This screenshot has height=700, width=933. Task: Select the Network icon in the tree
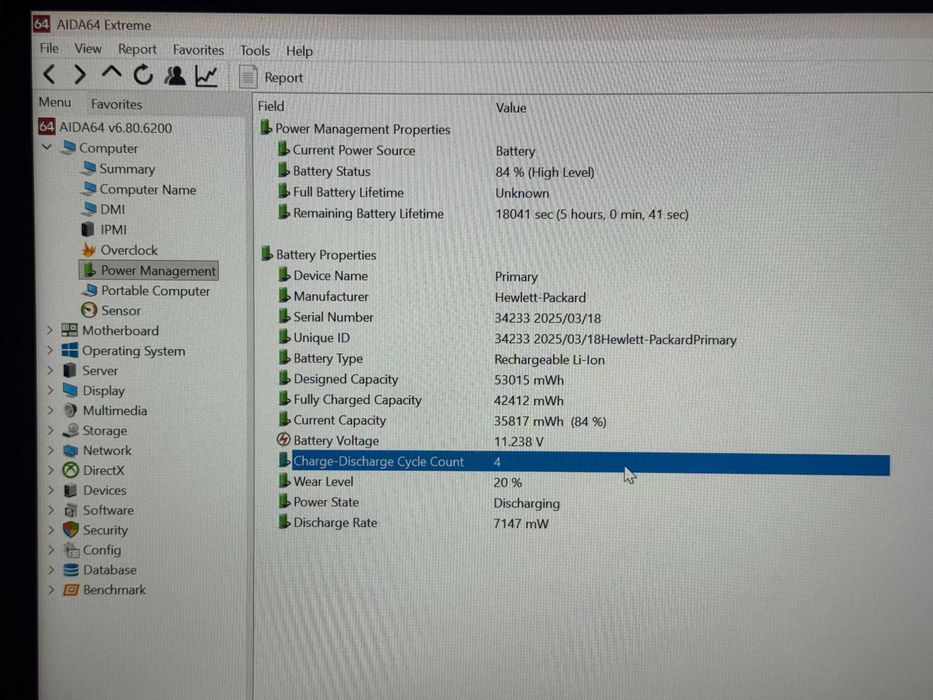[x=70, y=451]
